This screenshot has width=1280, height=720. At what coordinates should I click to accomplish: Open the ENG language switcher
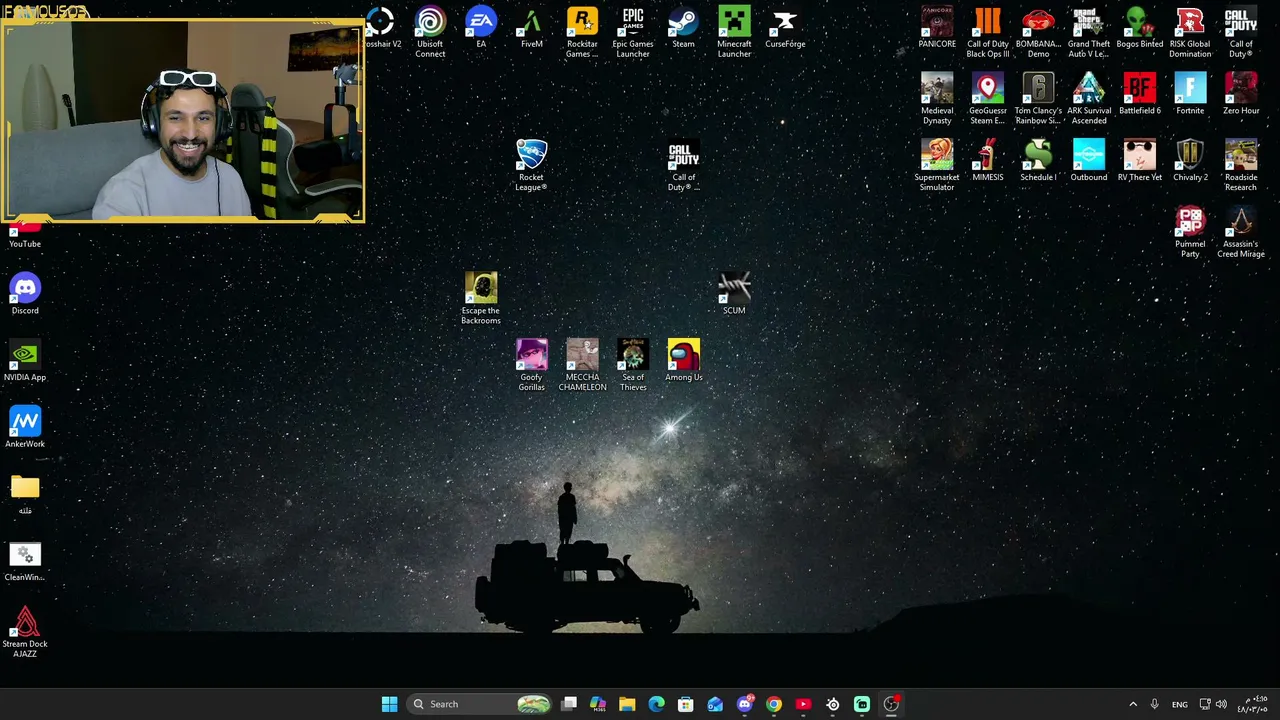pyautogui.click(x=1180, y=704)
